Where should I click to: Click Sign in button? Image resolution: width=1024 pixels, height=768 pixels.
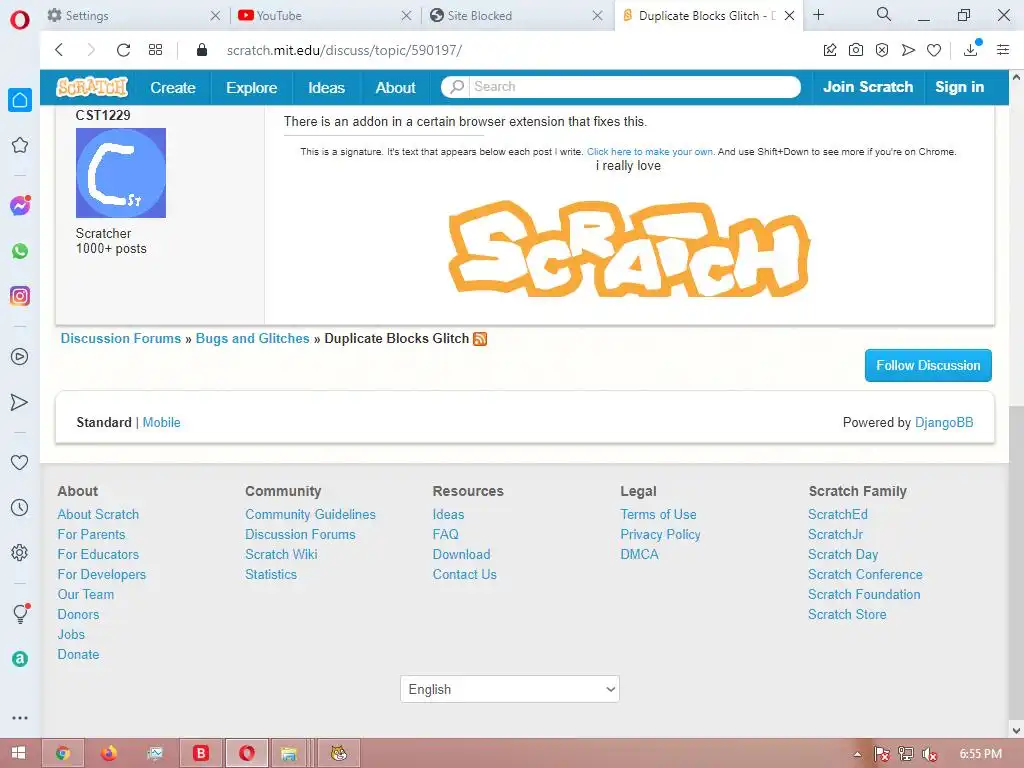click(959, 88)
